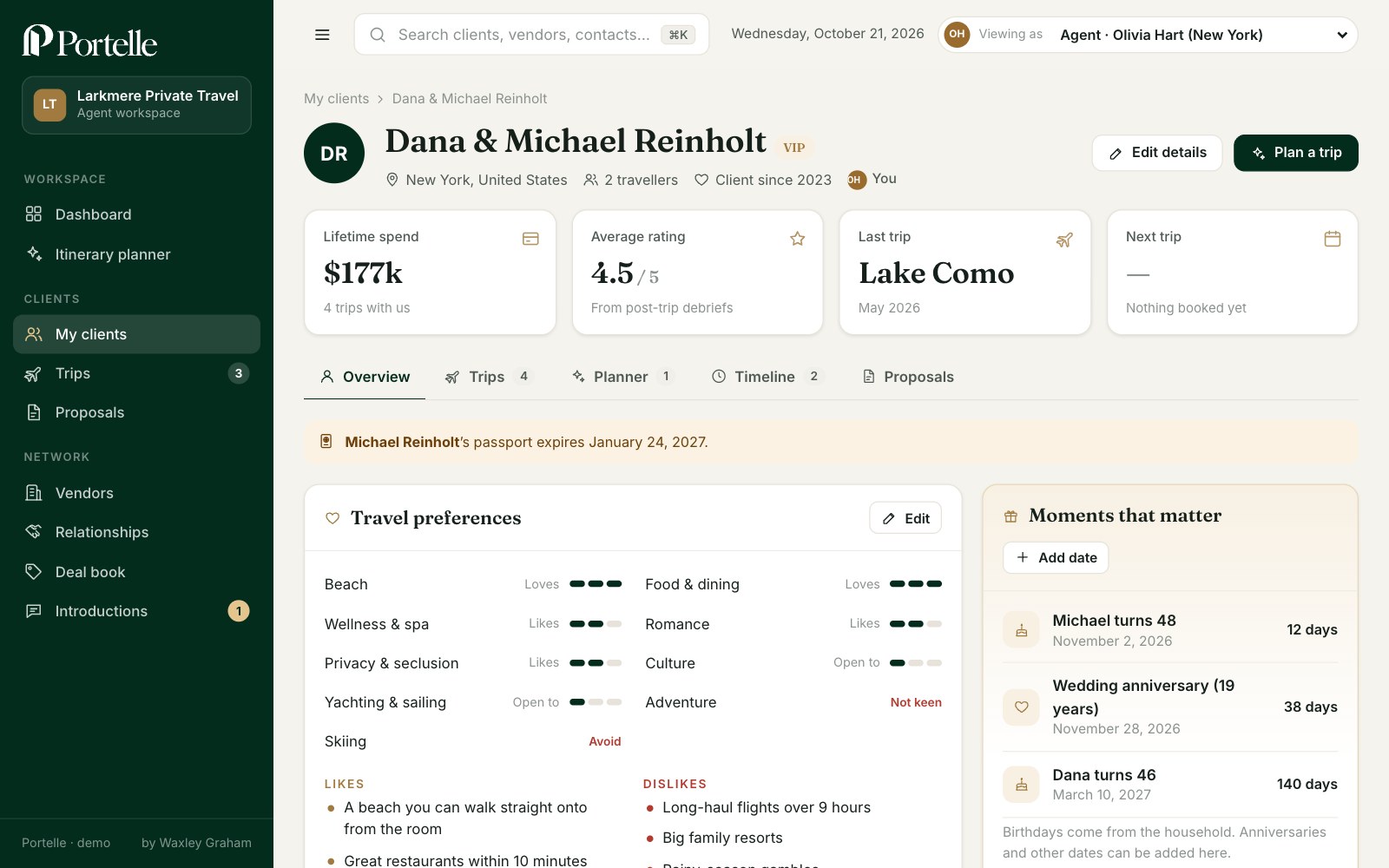Click the hamburger menu icon

(322, 35)
